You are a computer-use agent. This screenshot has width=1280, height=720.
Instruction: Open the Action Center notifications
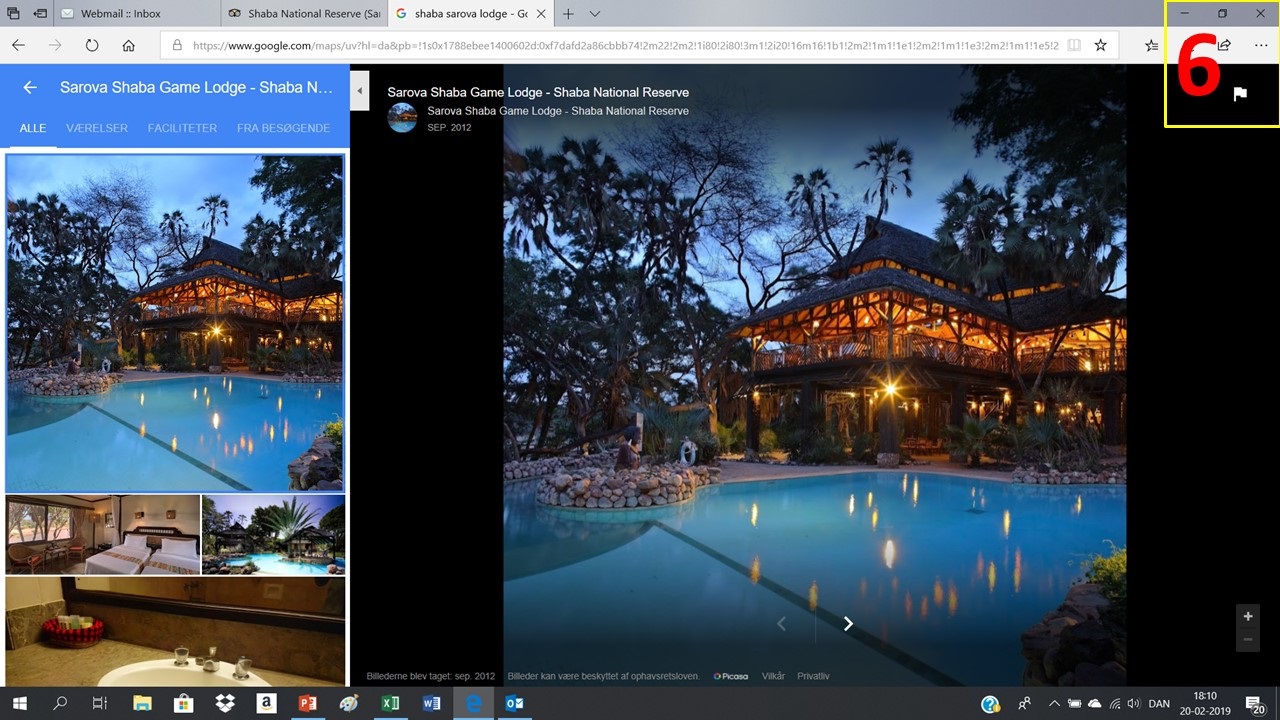(1256, 704)
